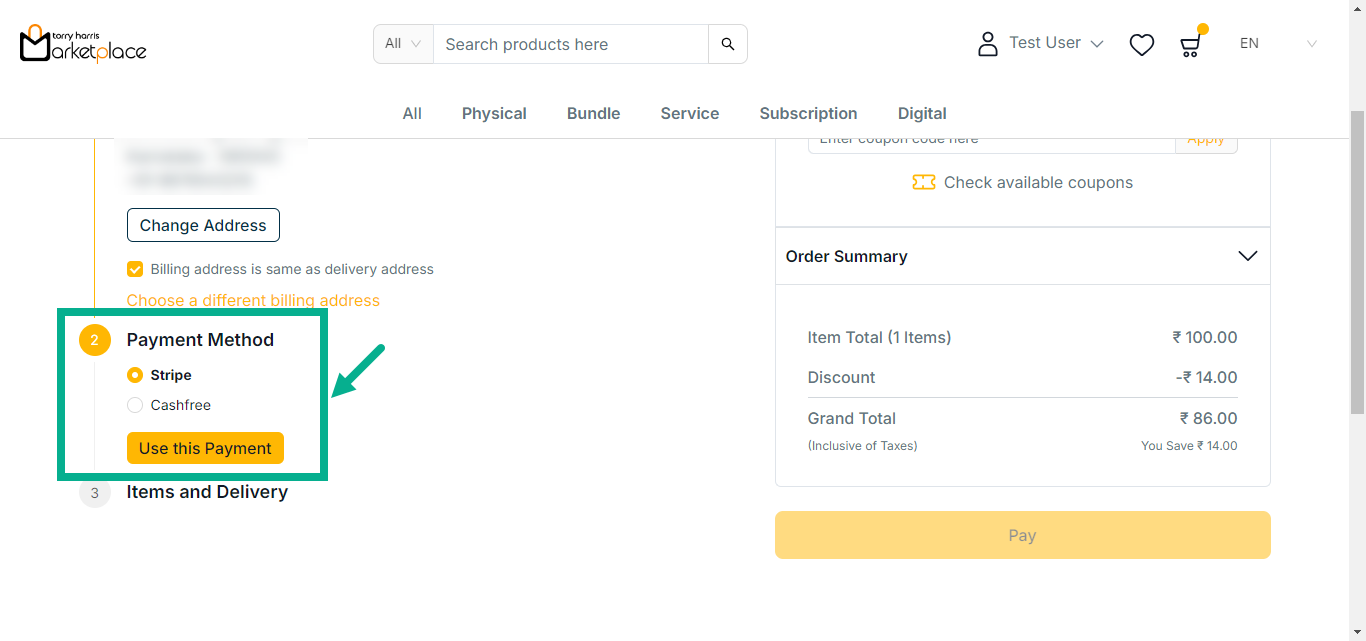Click the coupon ticket icon
The image size is (1366, 641).
(x=923, y=182)
